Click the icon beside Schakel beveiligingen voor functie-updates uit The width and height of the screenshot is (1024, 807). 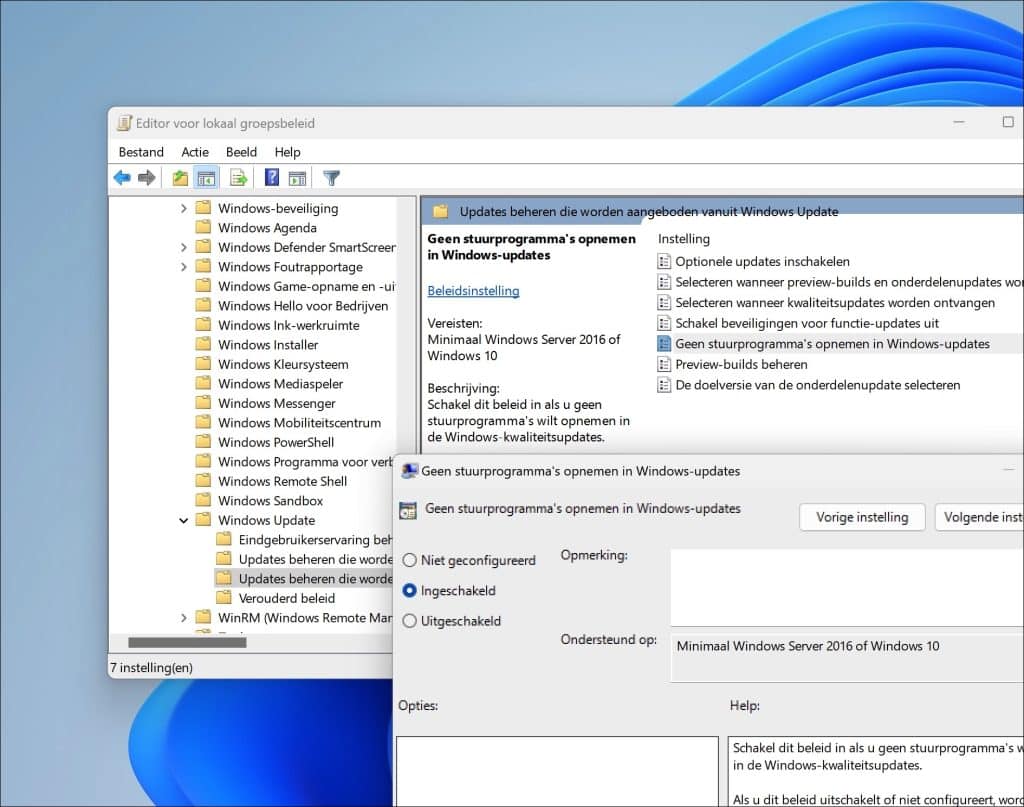click(x=664, y=323)
